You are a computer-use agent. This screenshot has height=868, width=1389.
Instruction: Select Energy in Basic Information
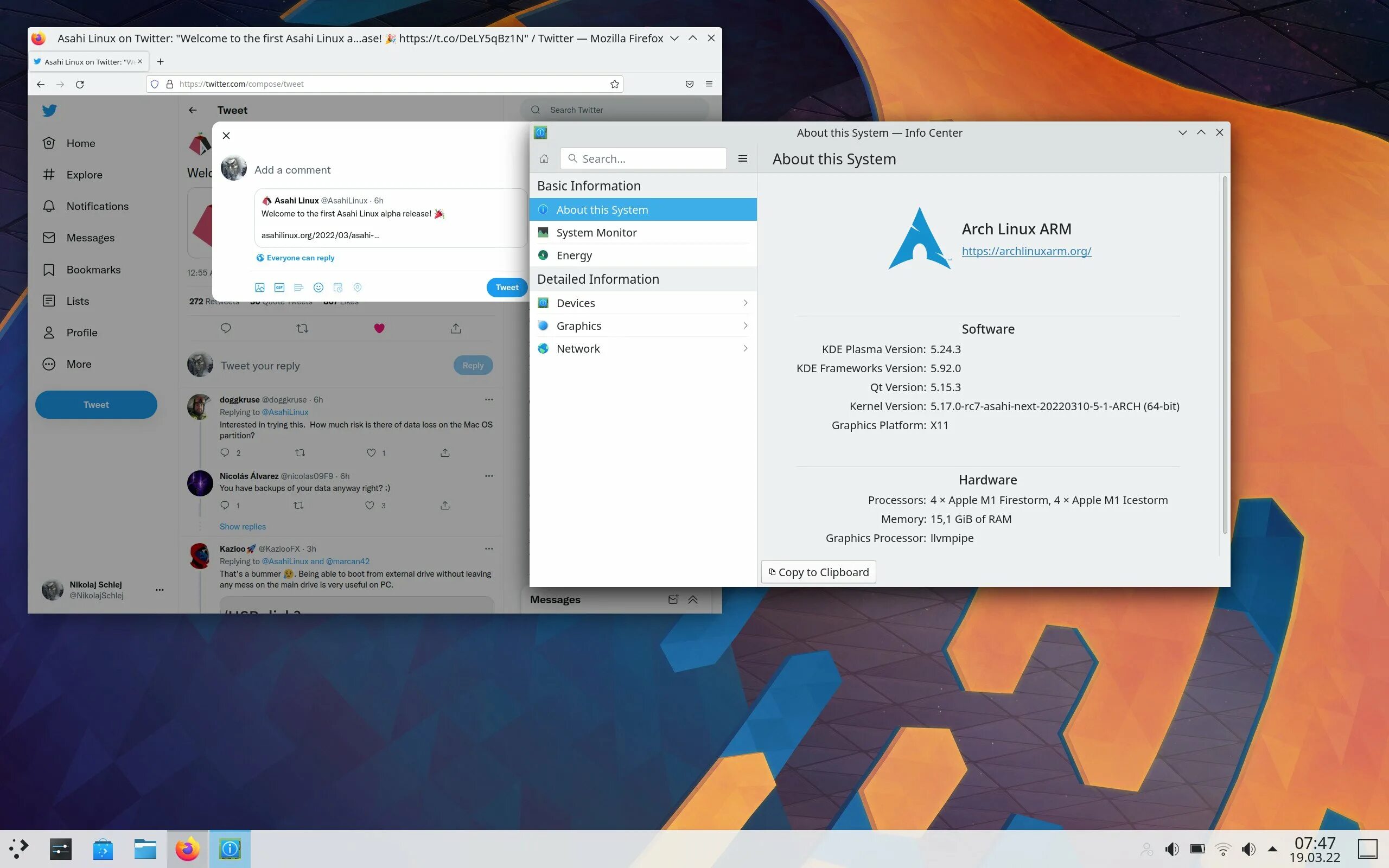574,256
